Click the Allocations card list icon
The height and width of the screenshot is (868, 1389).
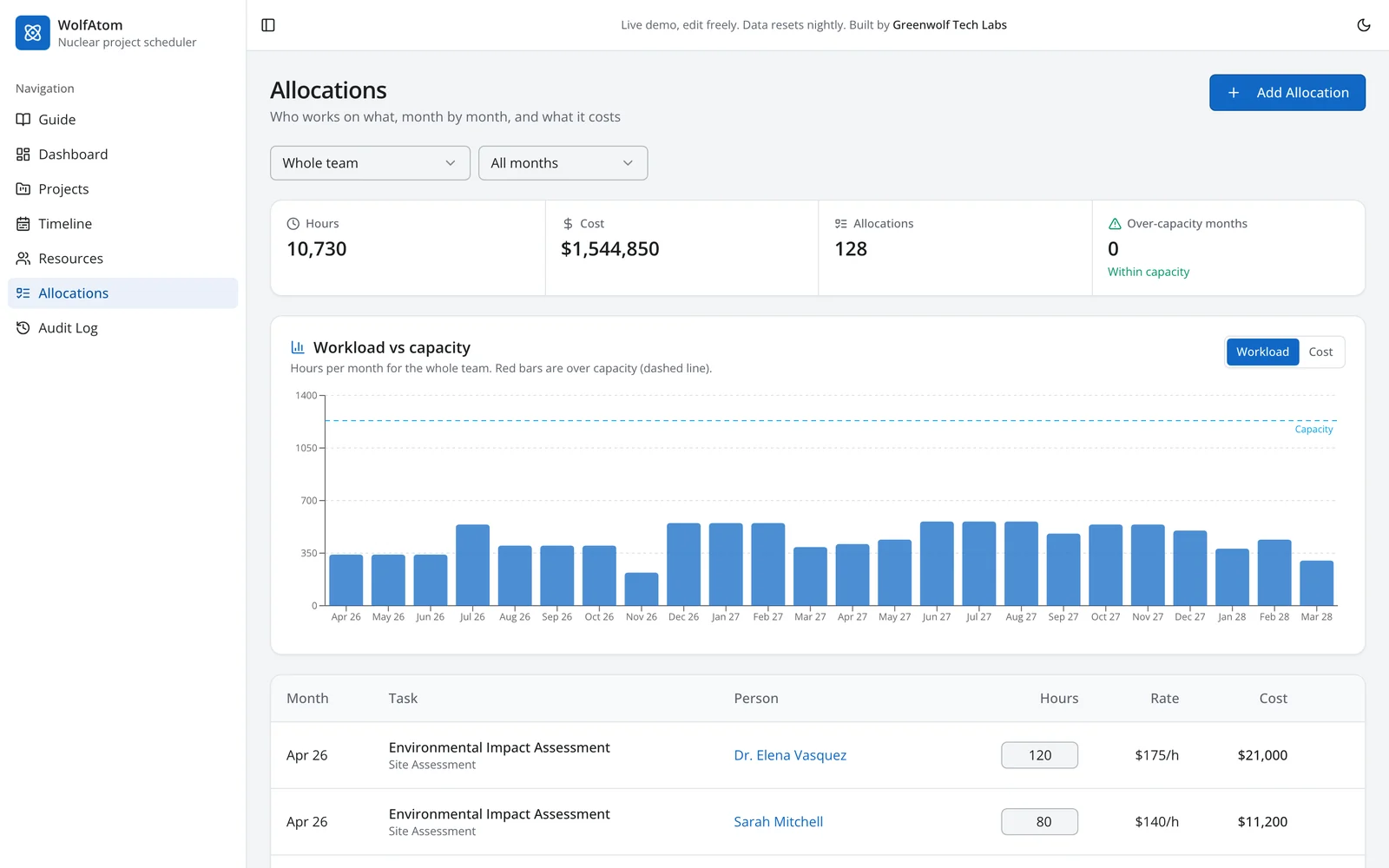pyautogui.click(x=841, y=224)
